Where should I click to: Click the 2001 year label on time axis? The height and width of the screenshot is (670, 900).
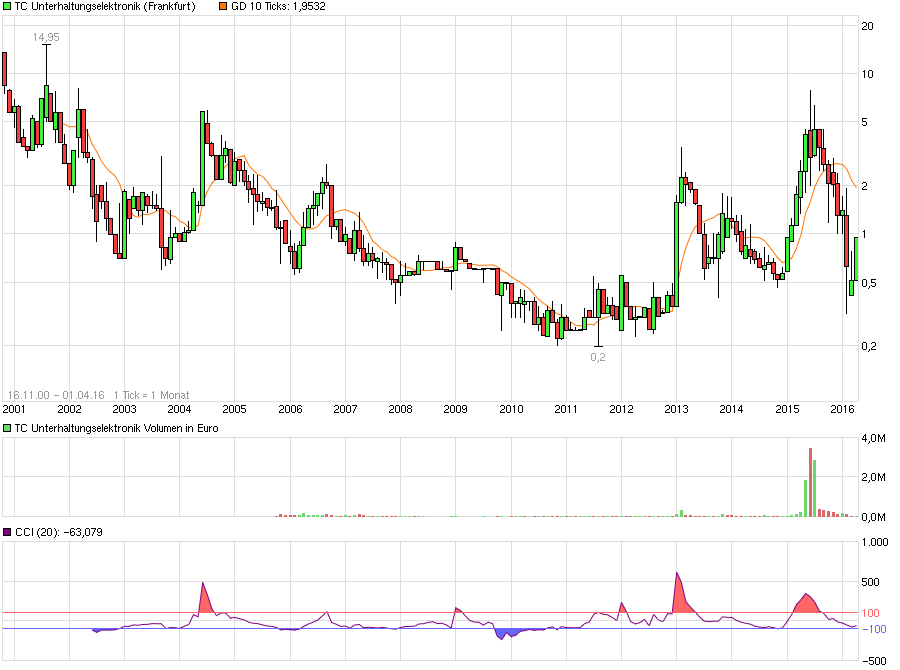coord(14,409)
